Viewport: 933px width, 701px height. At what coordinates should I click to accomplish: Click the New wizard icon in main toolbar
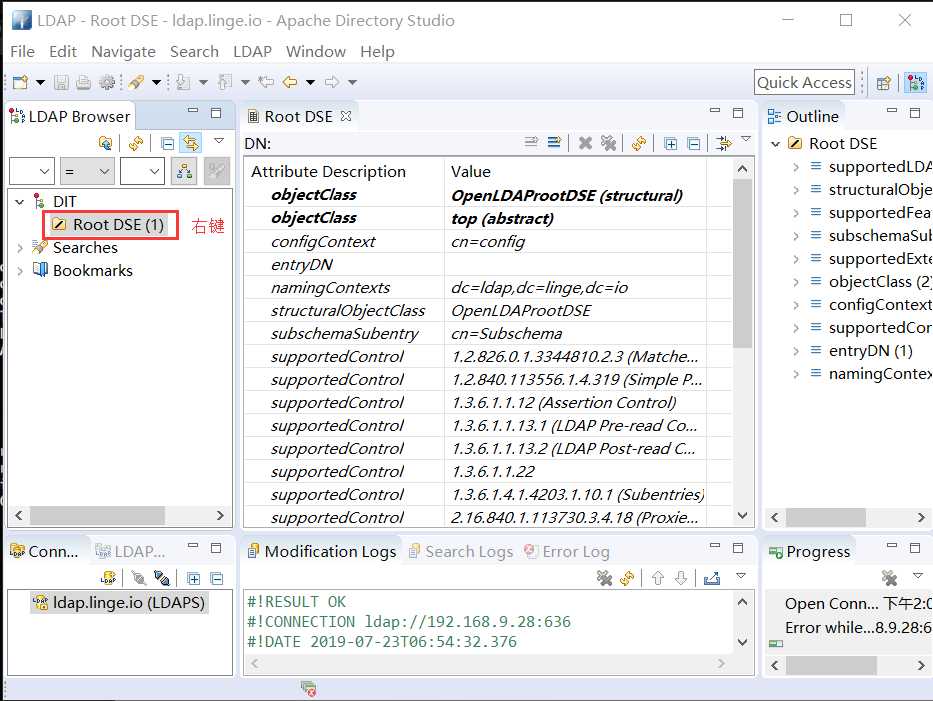pyautogui.click(x=20, y=82)
